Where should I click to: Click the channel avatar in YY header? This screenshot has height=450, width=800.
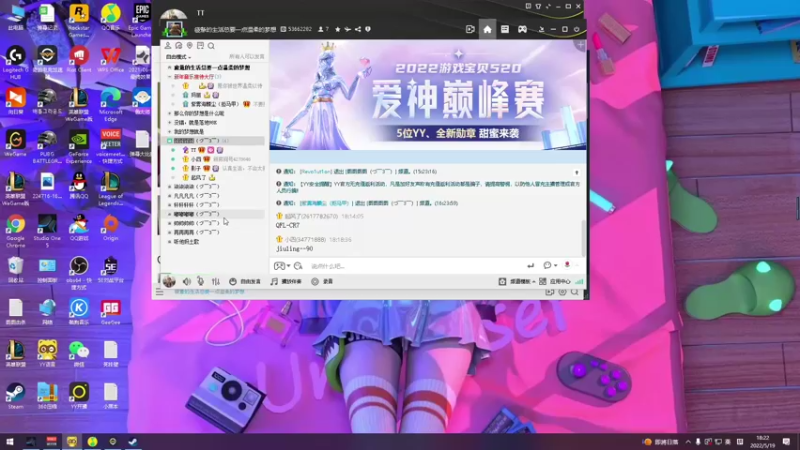[174, 30]
